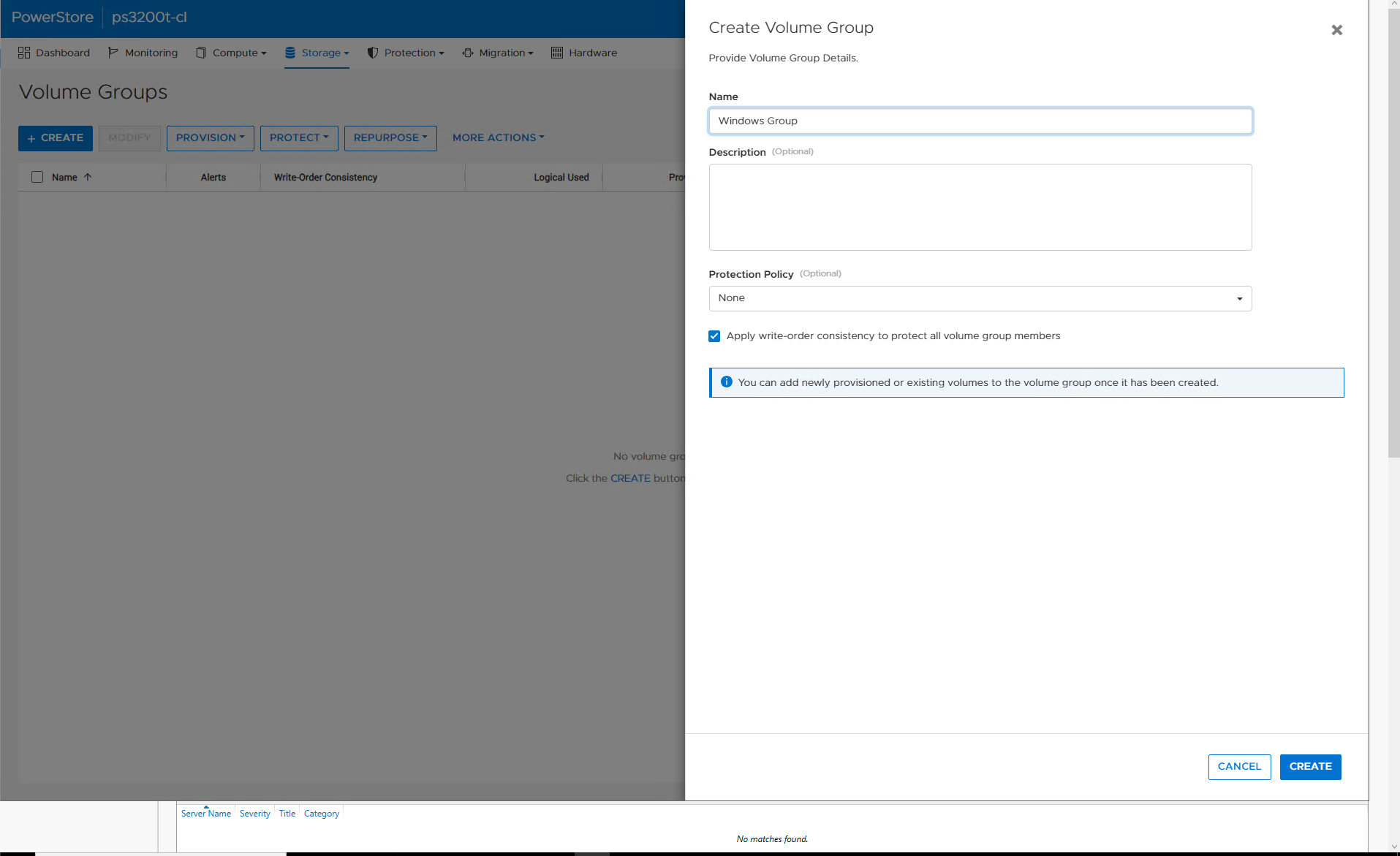Sort by Title column
Image resolution: width=1400 pixels, height=856 pixels.
point(287,813)
